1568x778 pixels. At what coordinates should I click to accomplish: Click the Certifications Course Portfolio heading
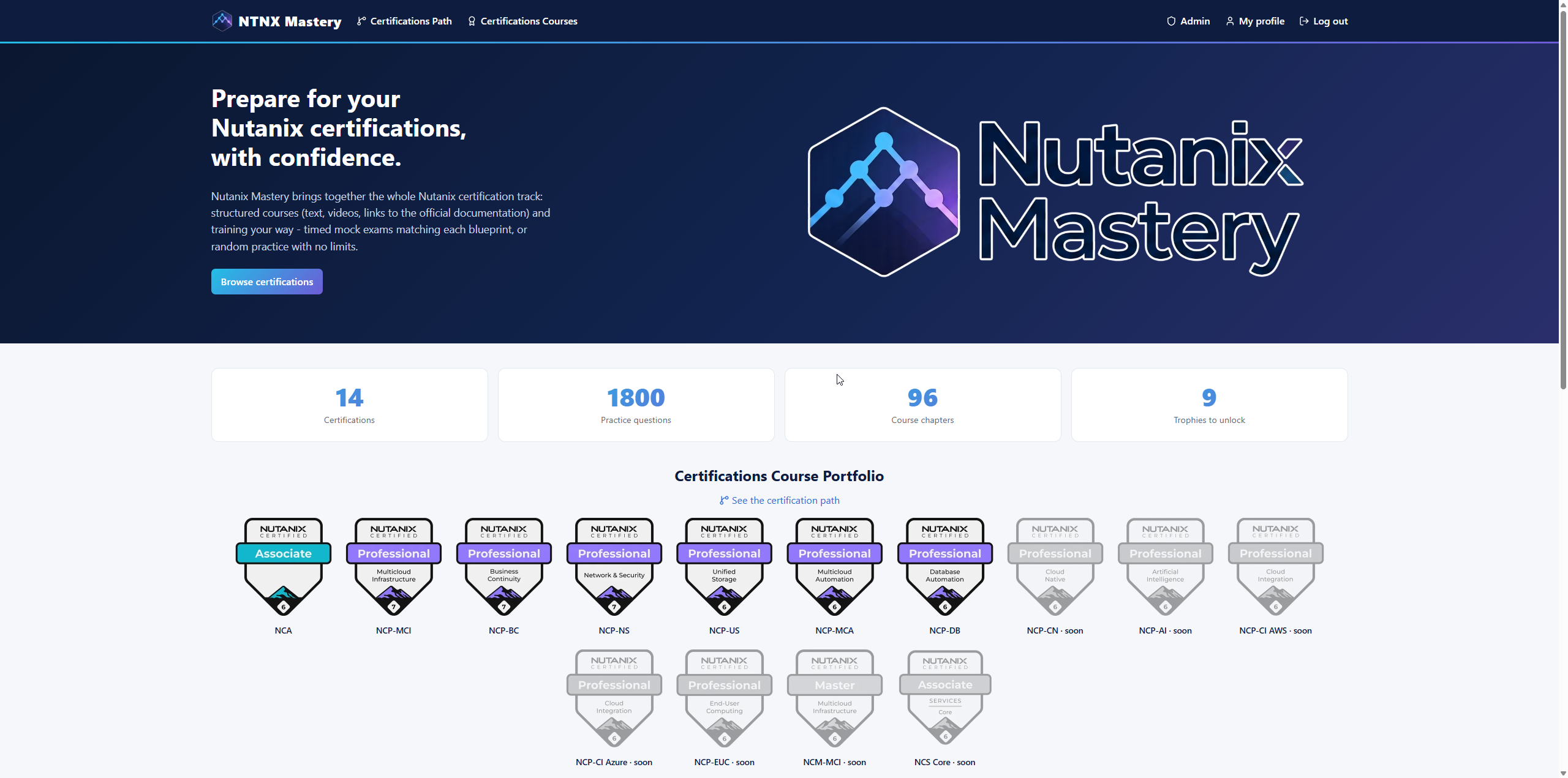779,476
